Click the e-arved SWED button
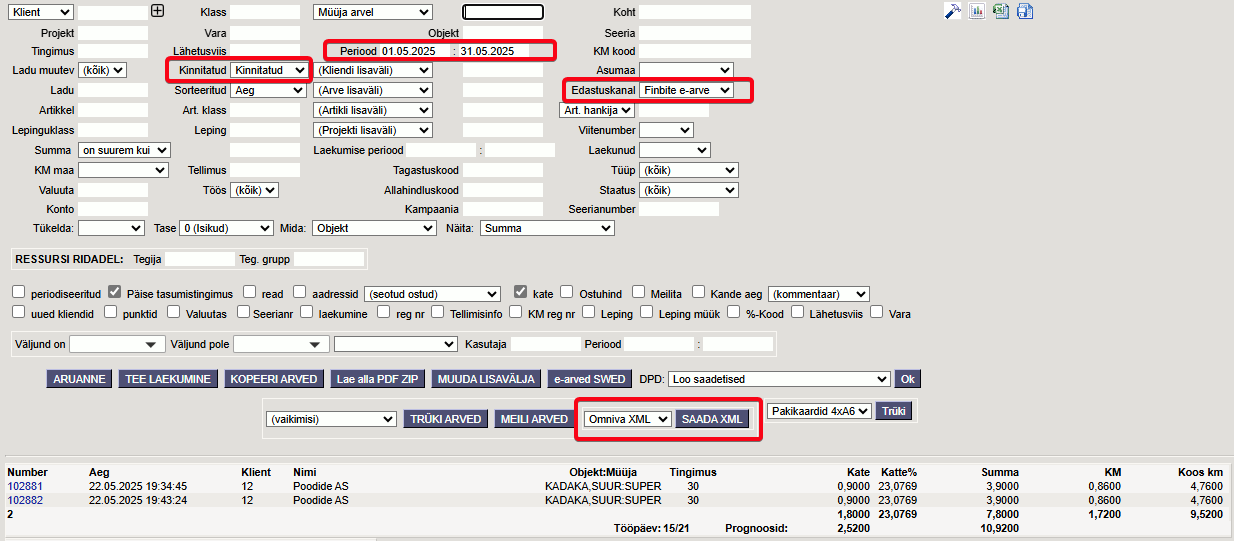The width and height of the screenshot is (1234, 541). [589, 379]
